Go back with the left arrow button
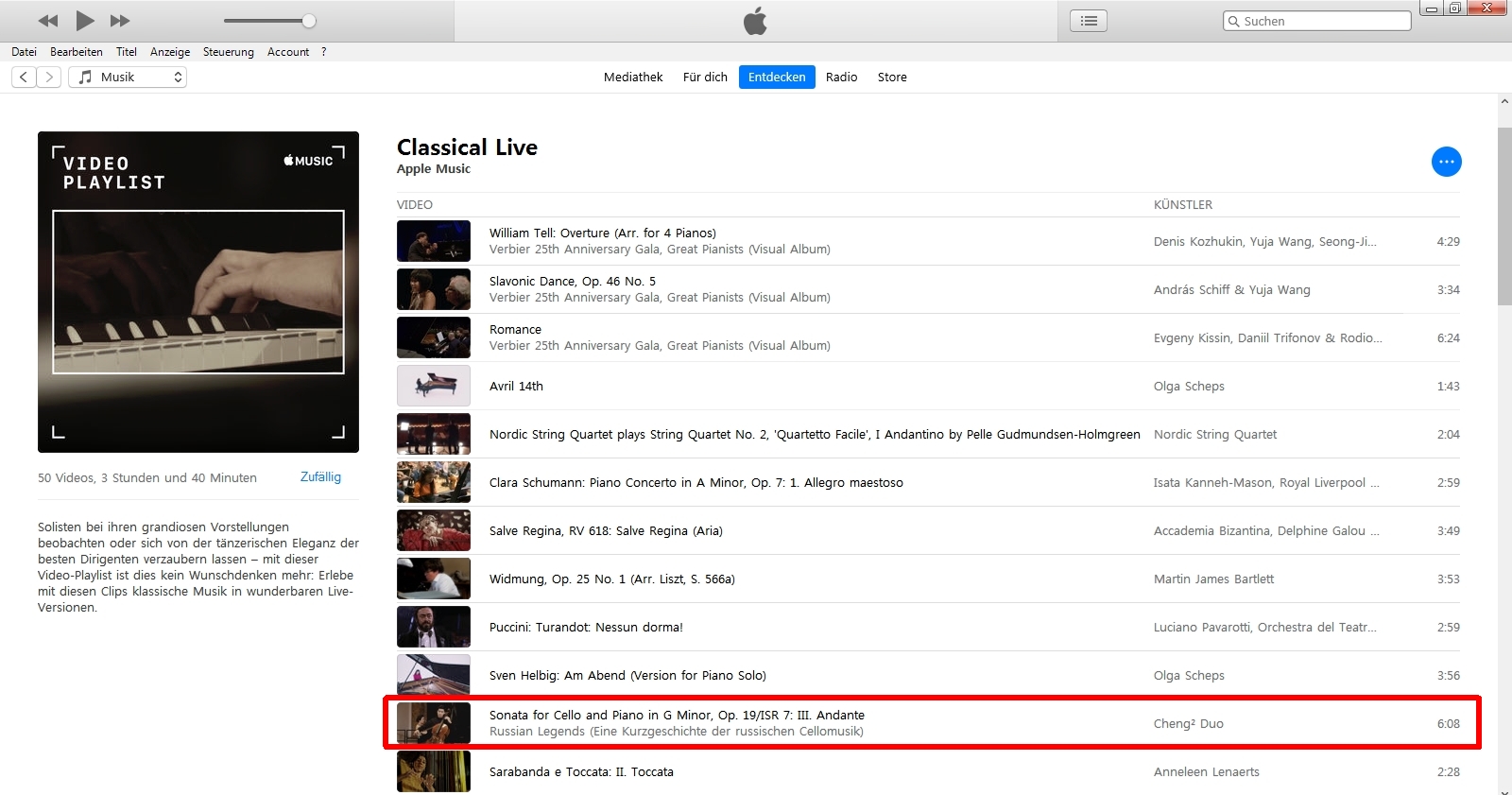1512x795 pixels. [x=24, y=78]
